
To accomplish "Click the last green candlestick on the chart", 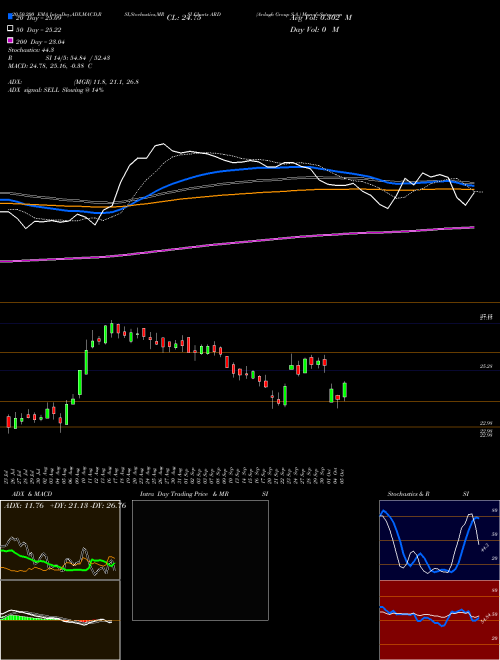I will pyautogui.click(x=345, y=390).
